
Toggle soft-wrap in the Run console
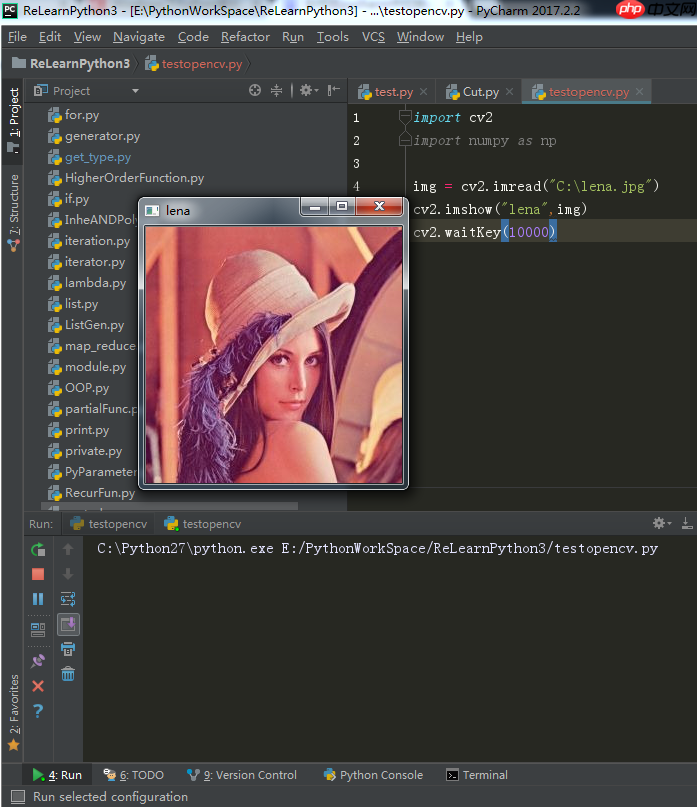point(68,599)
